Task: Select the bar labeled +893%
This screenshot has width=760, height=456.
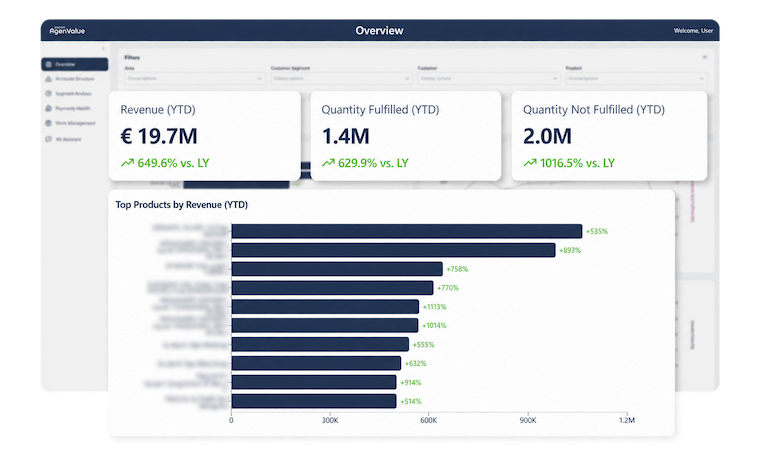Action: pos(394,250)
